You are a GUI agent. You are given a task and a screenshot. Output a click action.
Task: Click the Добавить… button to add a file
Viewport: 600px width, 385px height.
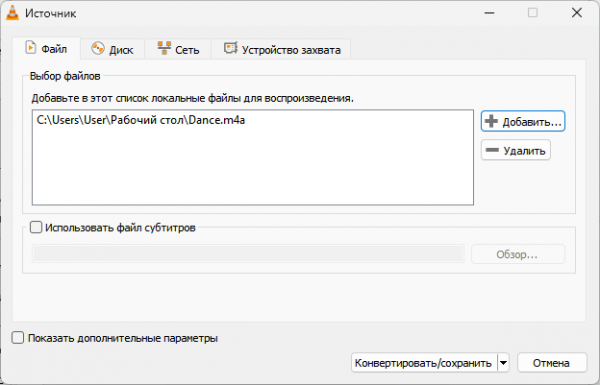(523, 121)
